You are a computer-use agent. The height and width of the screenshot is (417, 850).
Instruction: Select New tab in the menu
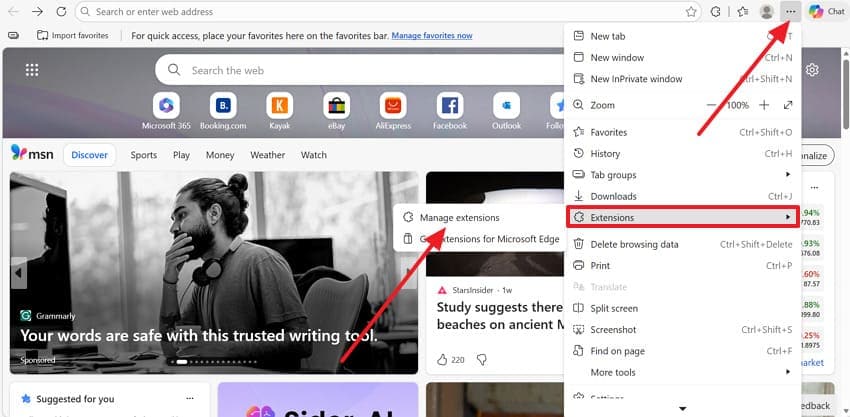[x=682, y=36]
